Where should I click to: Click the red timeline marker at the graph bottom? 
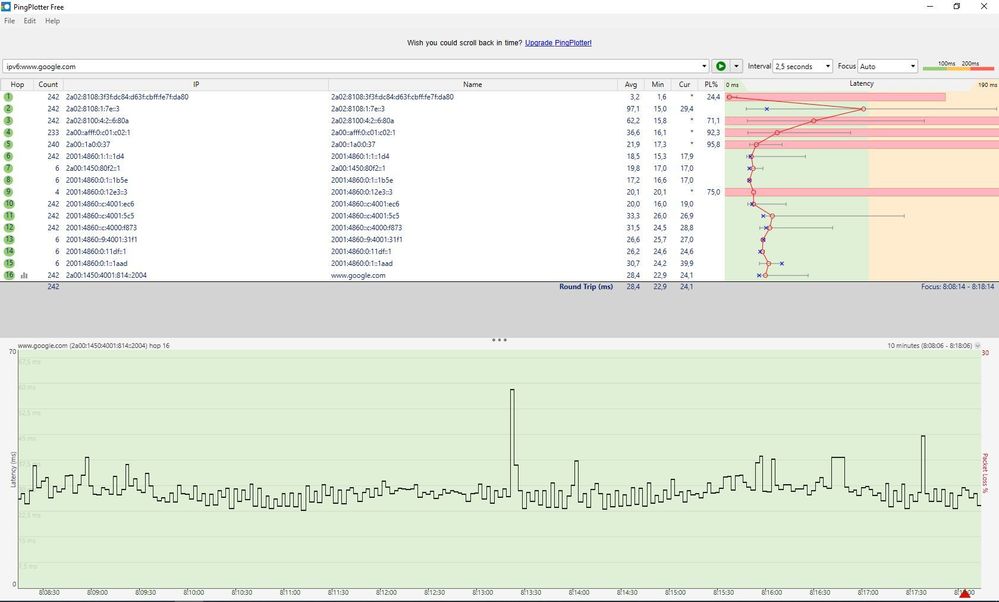(965, 591)
